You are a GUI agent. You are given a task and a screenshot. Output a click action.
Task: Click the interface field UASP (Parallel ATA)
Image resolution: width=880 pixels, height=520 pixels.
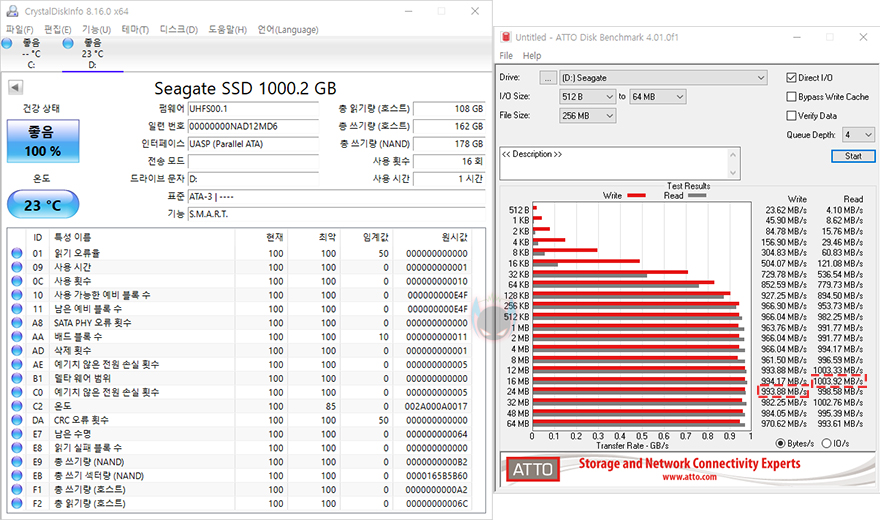tap(253, 144)
